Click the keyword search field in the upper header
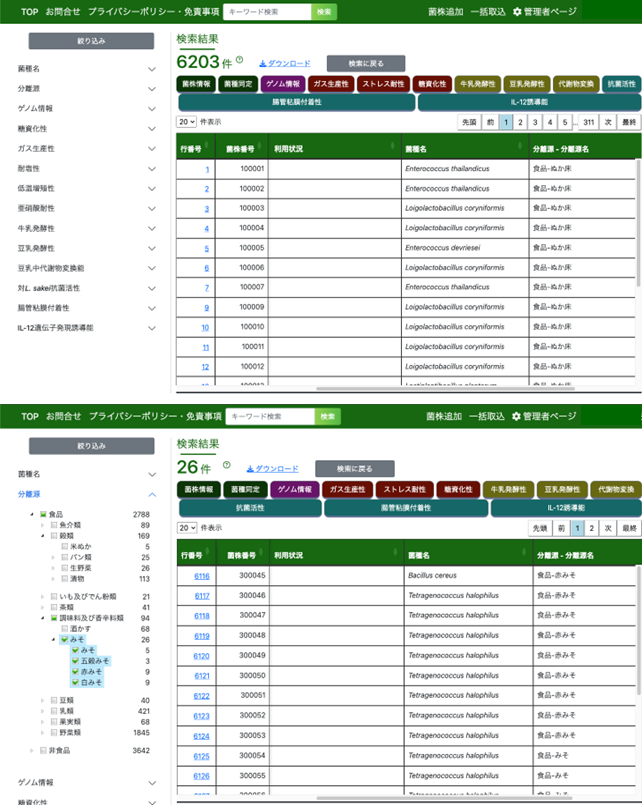 (267, 12)
